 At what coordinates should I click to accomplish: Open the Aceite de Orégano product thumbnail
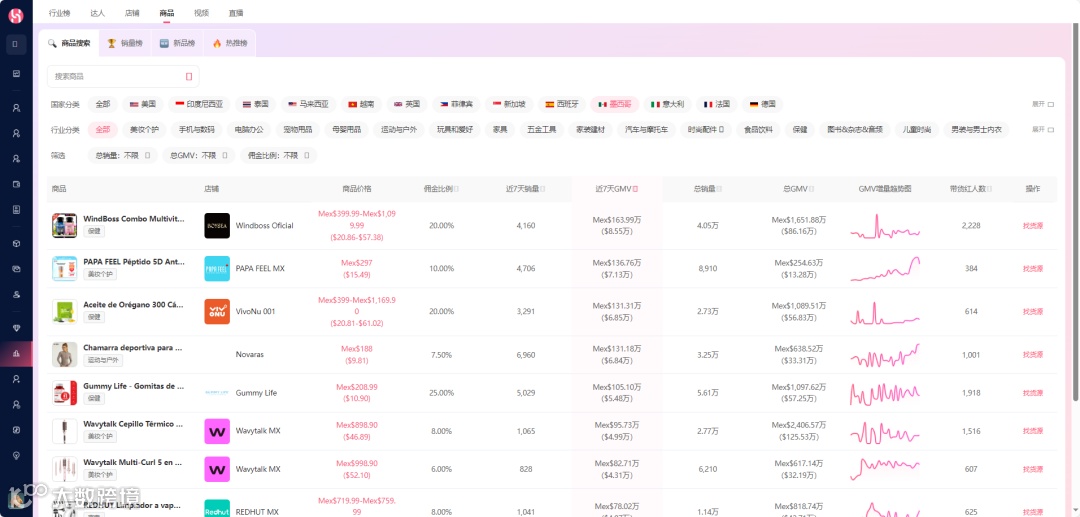tap(64, 311)
